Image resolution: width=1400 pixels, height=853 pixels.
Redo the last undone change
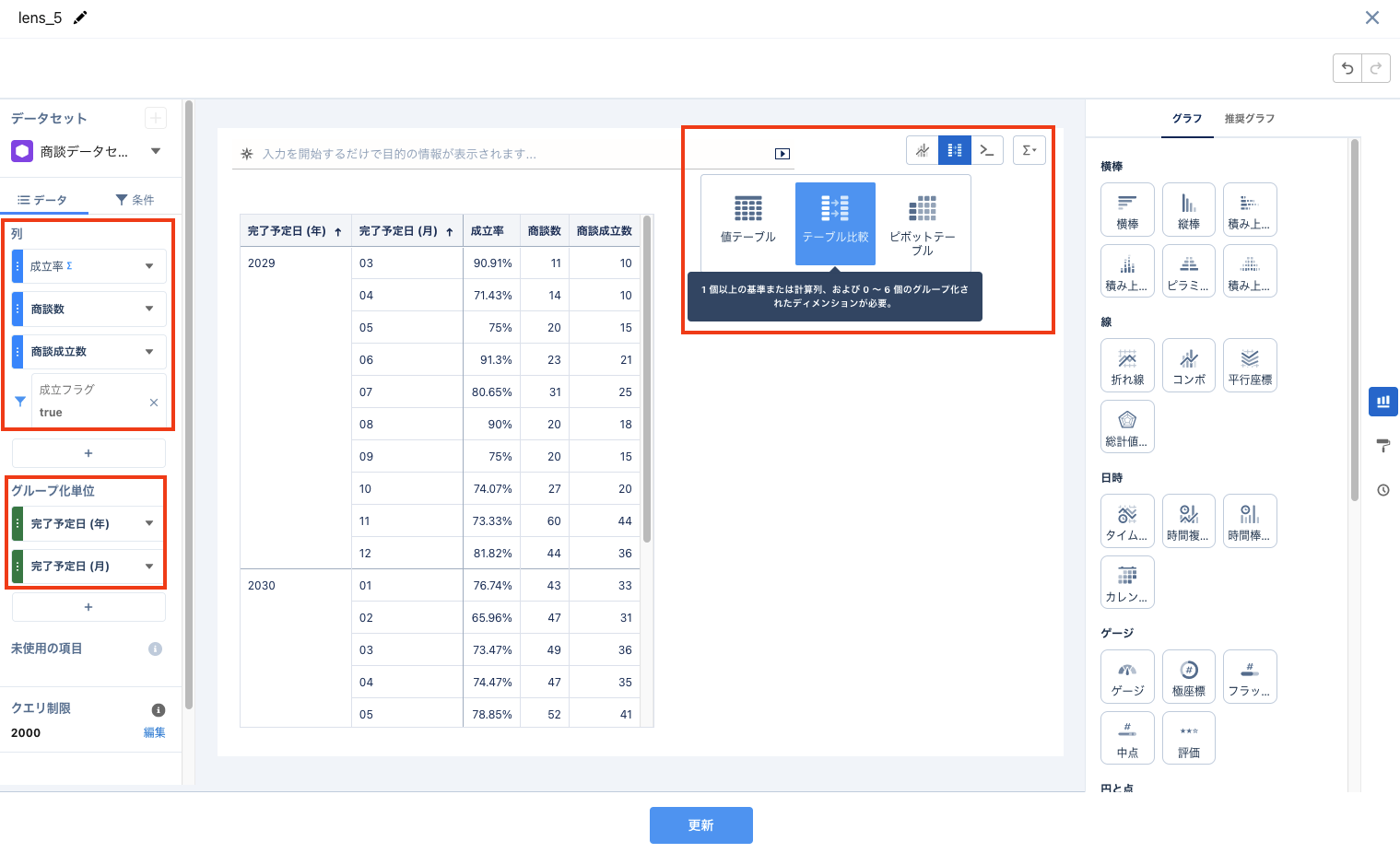[x=1376, y=68]
